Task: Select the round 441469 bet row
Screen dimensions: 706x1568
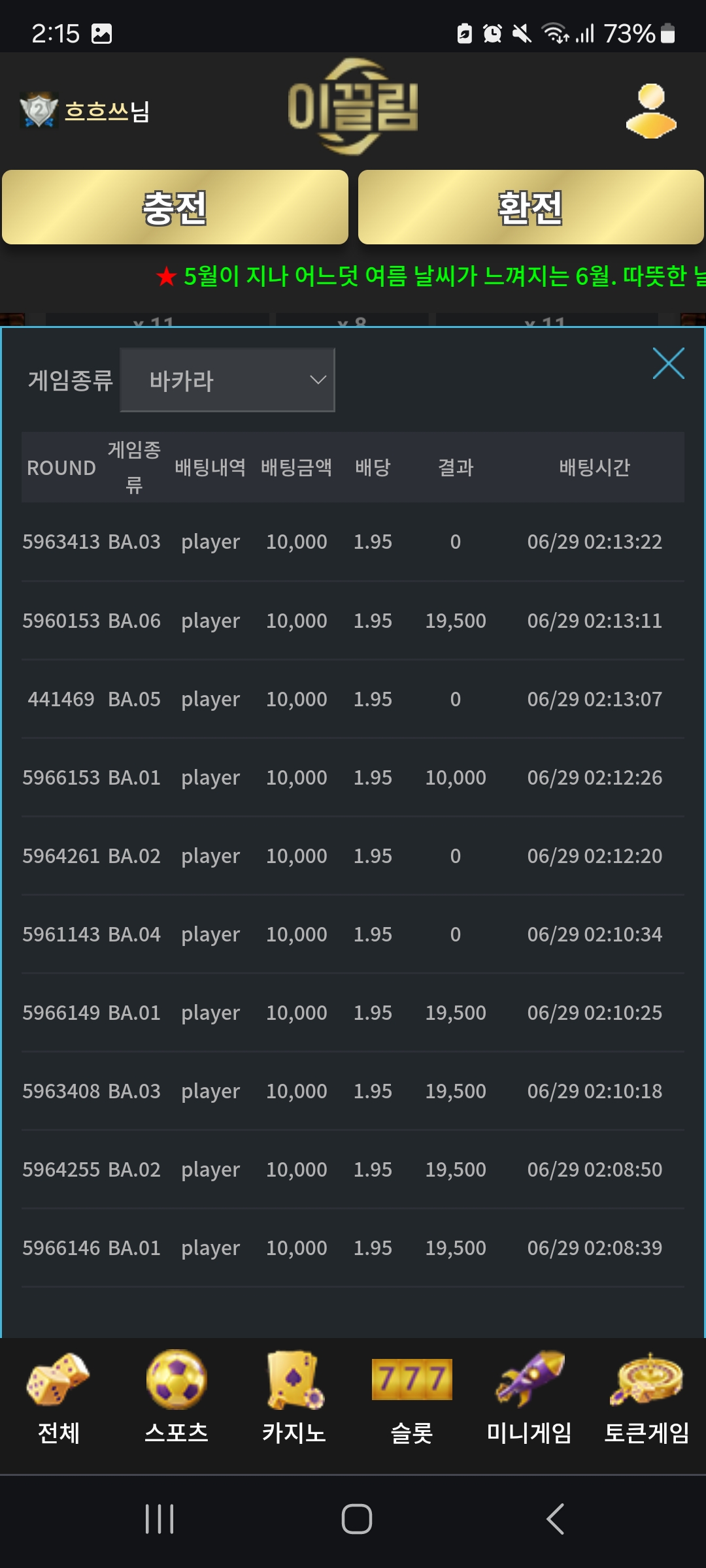Action: (x=353, y=699)
